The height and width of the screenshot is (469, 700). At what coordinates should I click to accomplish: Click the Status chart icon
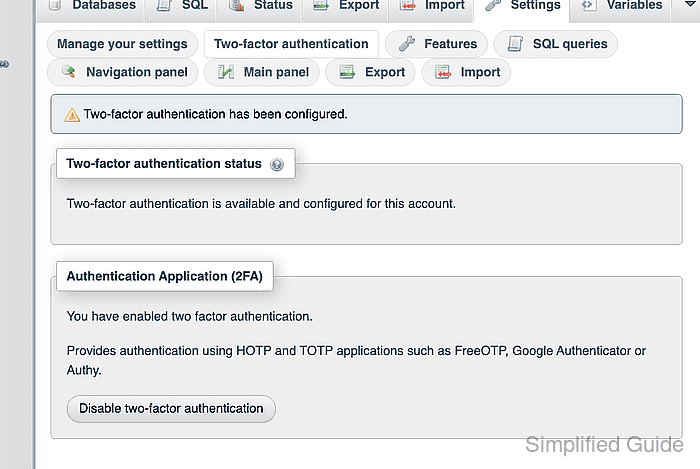236,5
